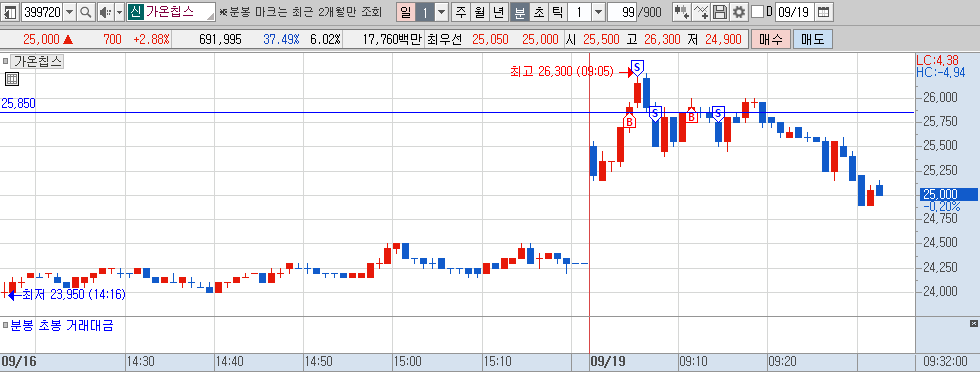This screenshot has width=980, height=372.
Task: Open the add indicator line icon
Action: pos(702,11)
